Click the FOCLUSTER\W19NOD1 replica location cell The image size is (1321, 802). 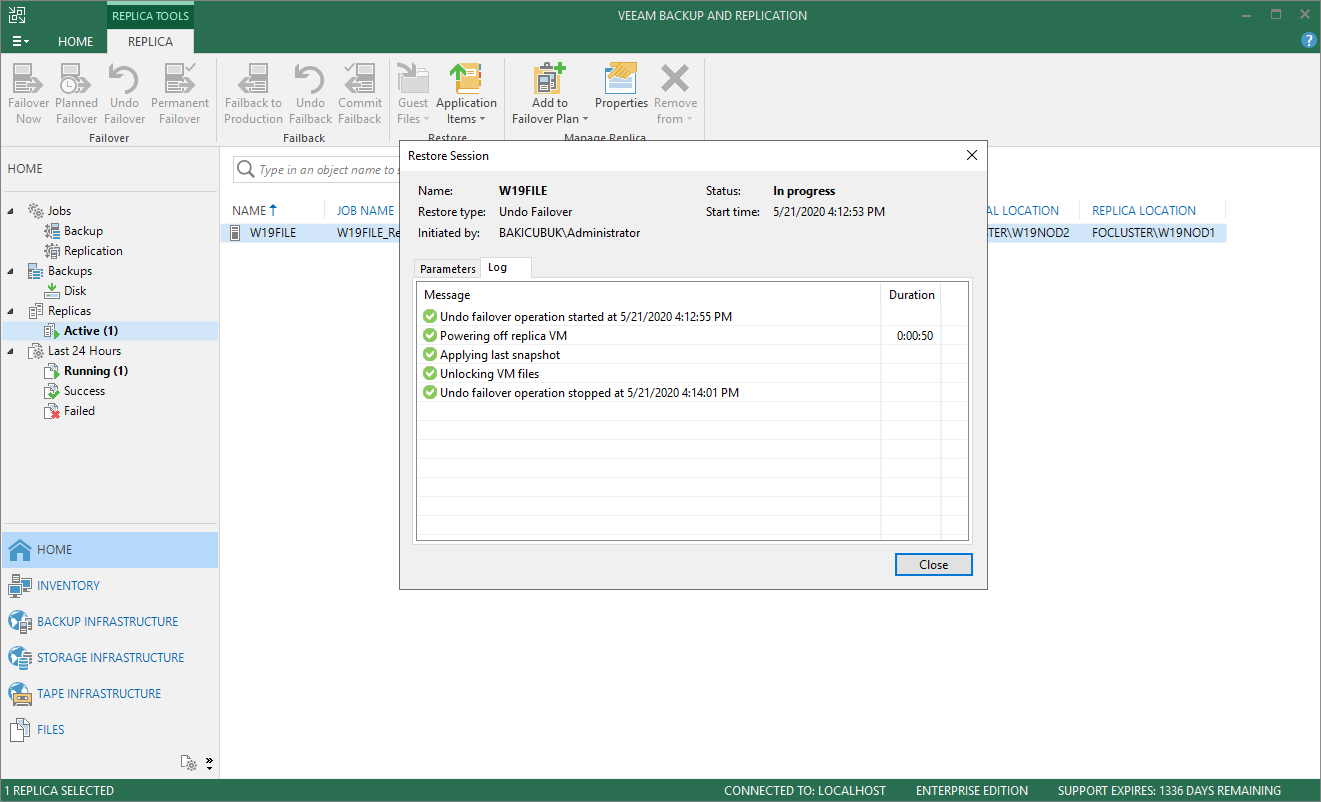tap(1152, 233)
